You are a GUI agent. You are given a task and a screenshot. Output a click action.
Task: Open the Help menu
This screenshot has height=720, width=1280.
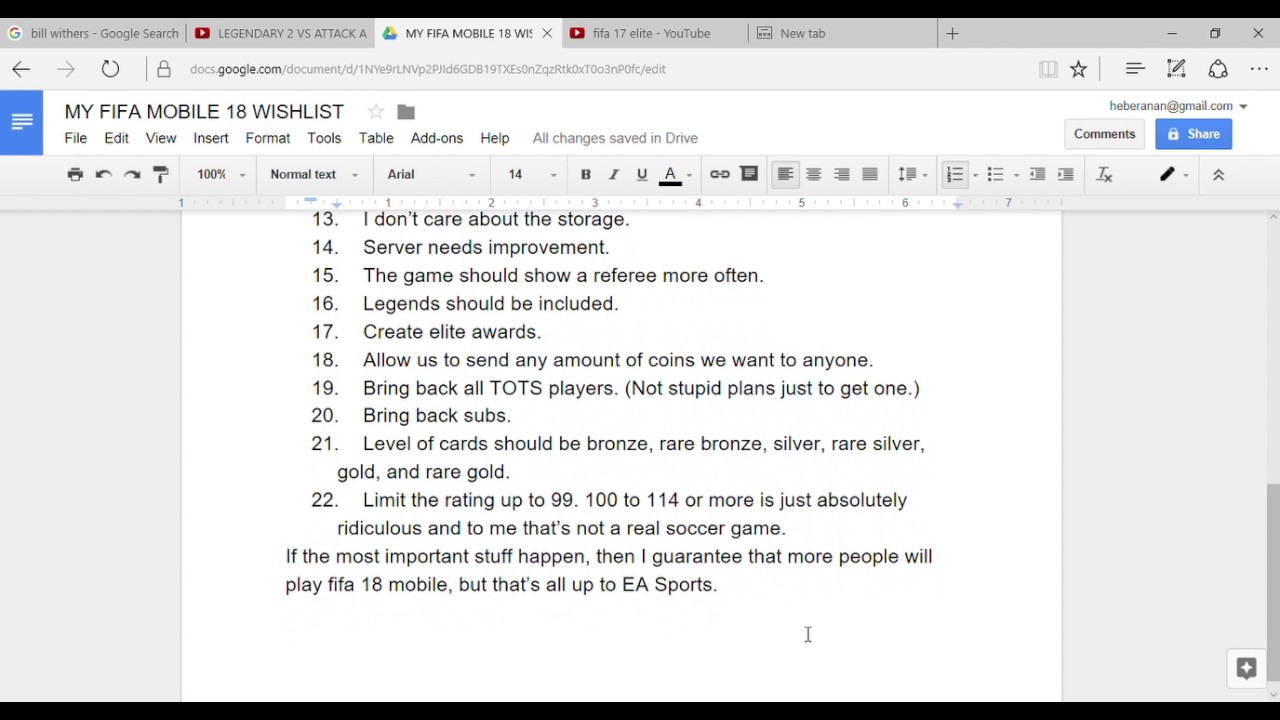click(x=495, y=138)
